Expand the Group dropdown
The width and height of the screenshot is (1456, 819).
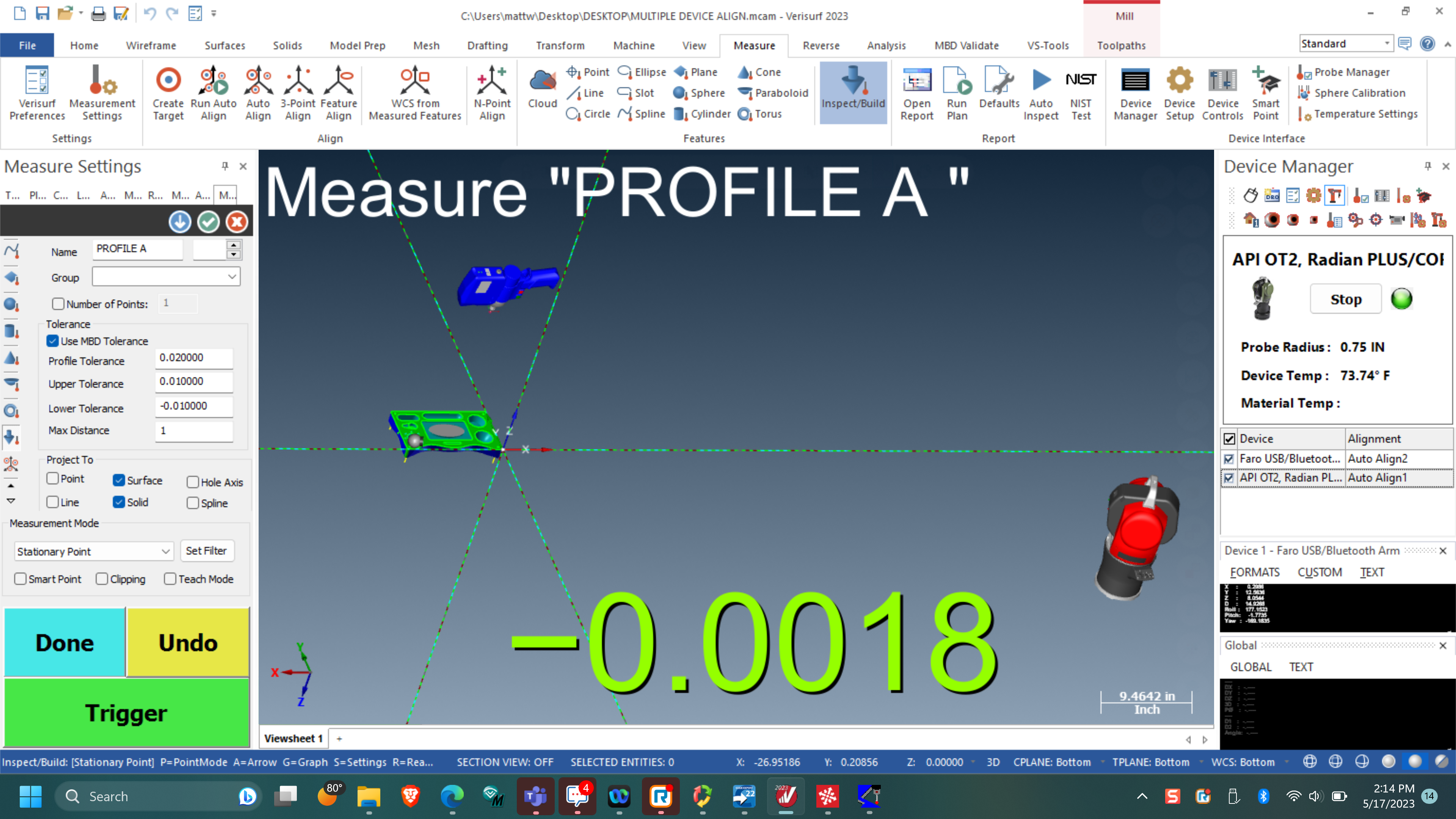(232, 277)
